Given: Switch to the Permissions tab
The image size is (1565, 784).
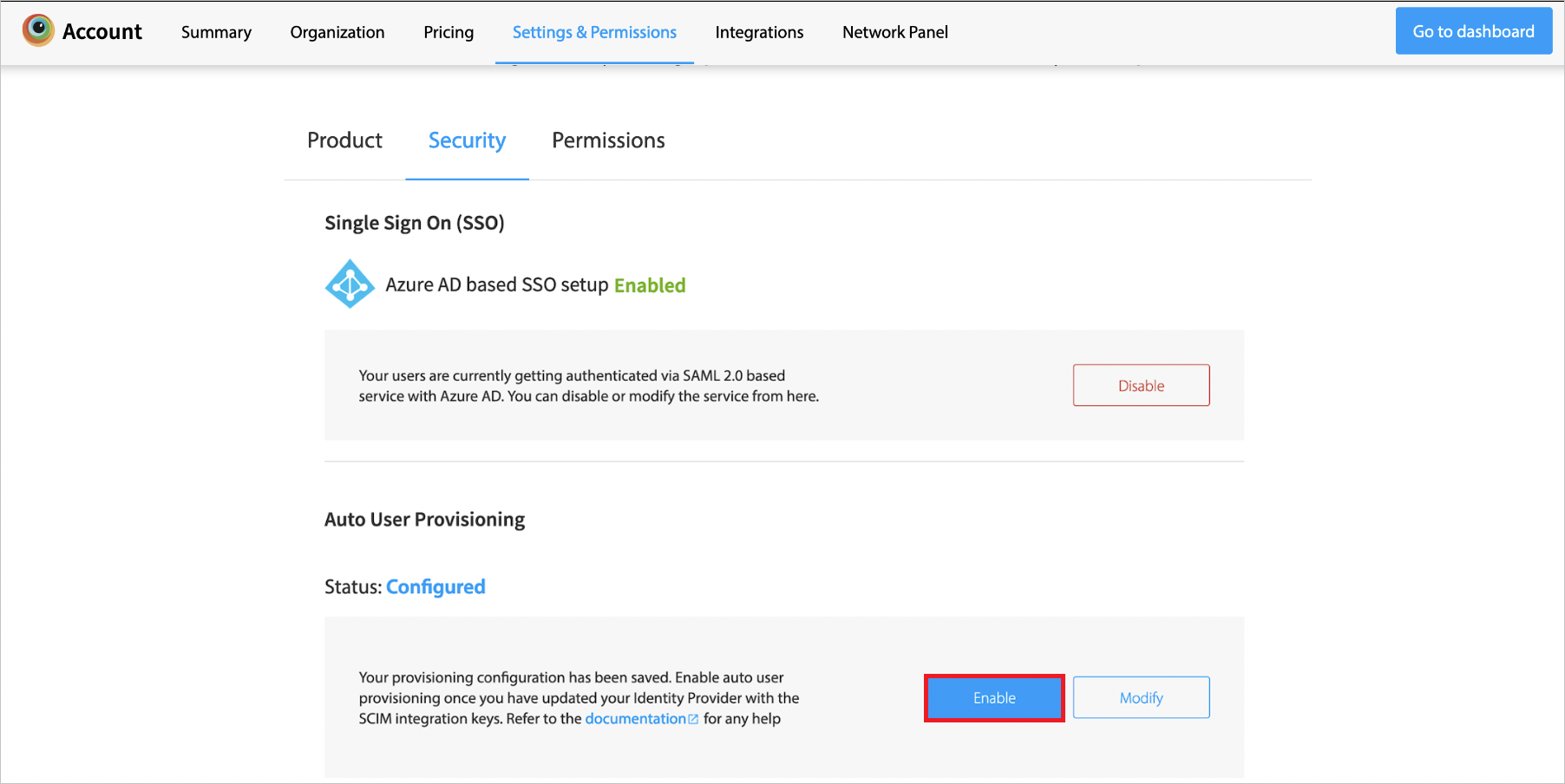Looking at the screenshot, I should 608,140.
